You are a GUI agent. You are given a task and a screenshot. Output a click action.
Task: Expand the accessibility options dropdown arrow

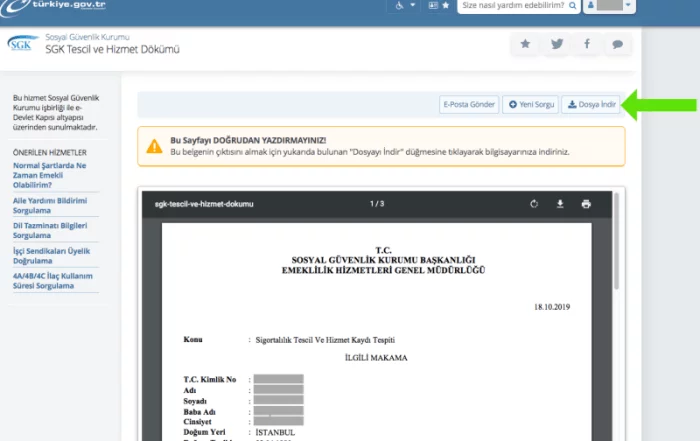412,5
